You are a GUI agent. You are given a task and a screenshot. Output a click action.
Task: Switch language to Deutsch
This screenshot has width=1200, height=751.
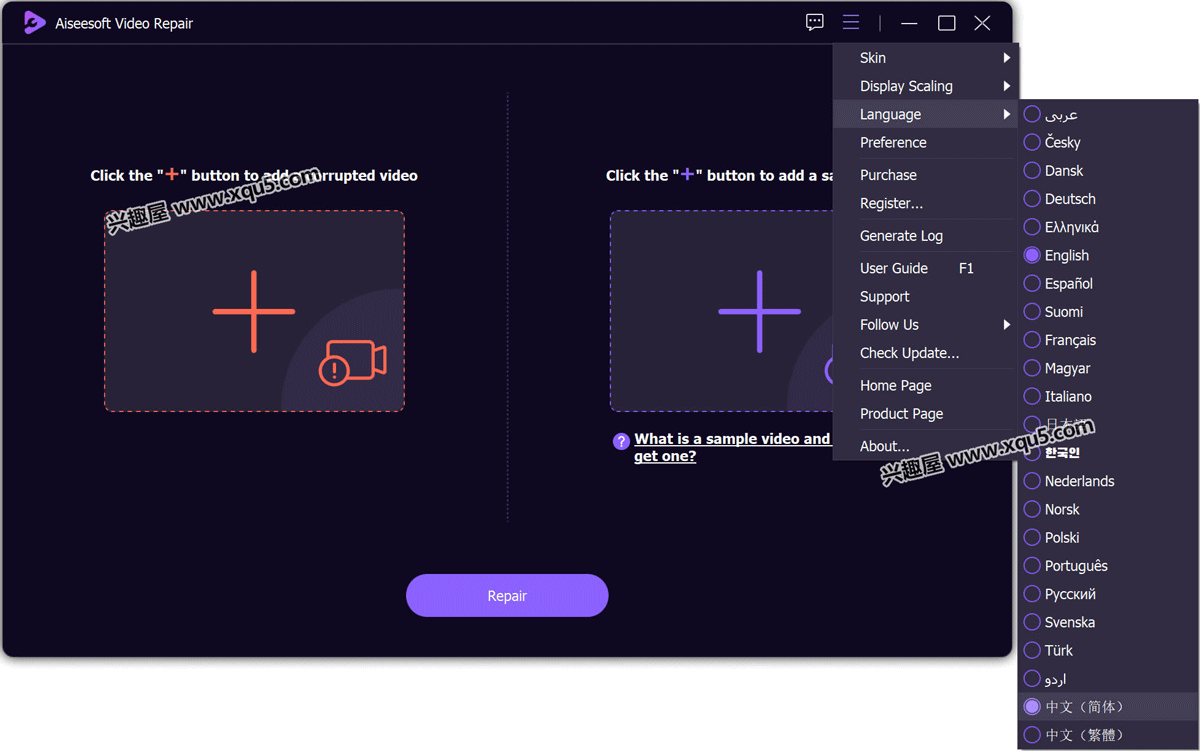pyautogui.click(x=1108, y=199)
